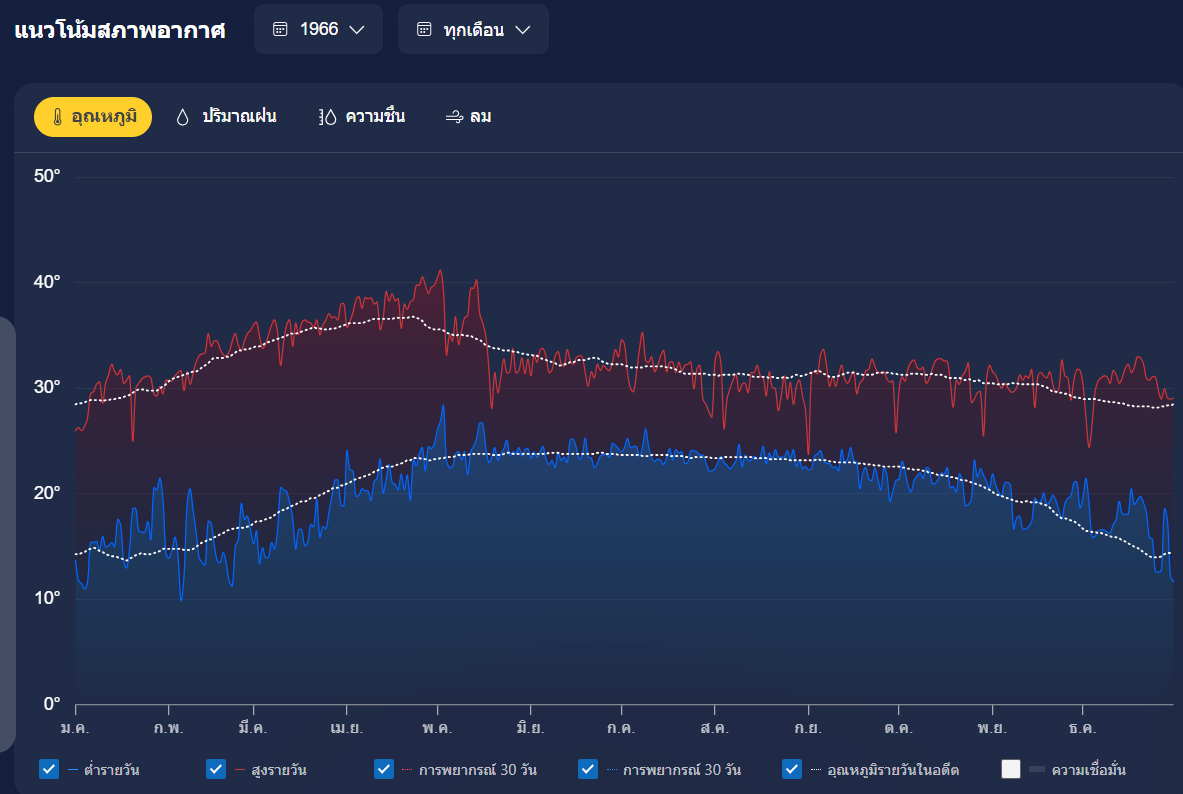Switch to the ความชื้น tab
This screenshot has width=1183, height=794.
click(x=362, y=117)
